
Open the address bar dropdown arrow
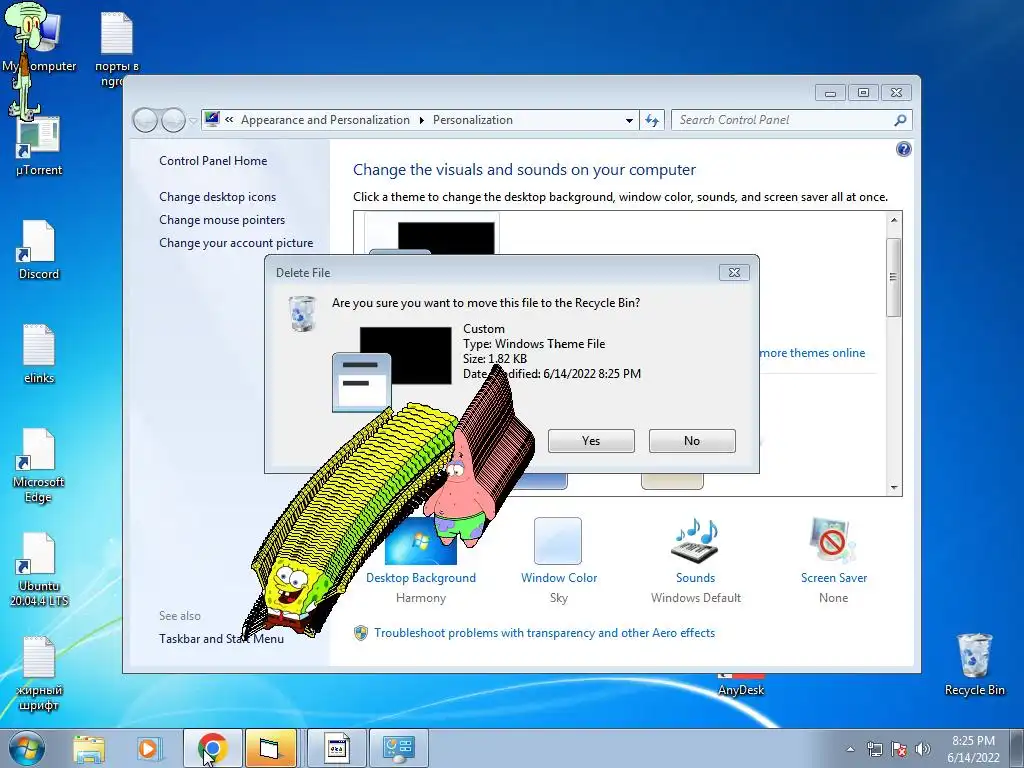click(629, 120)
